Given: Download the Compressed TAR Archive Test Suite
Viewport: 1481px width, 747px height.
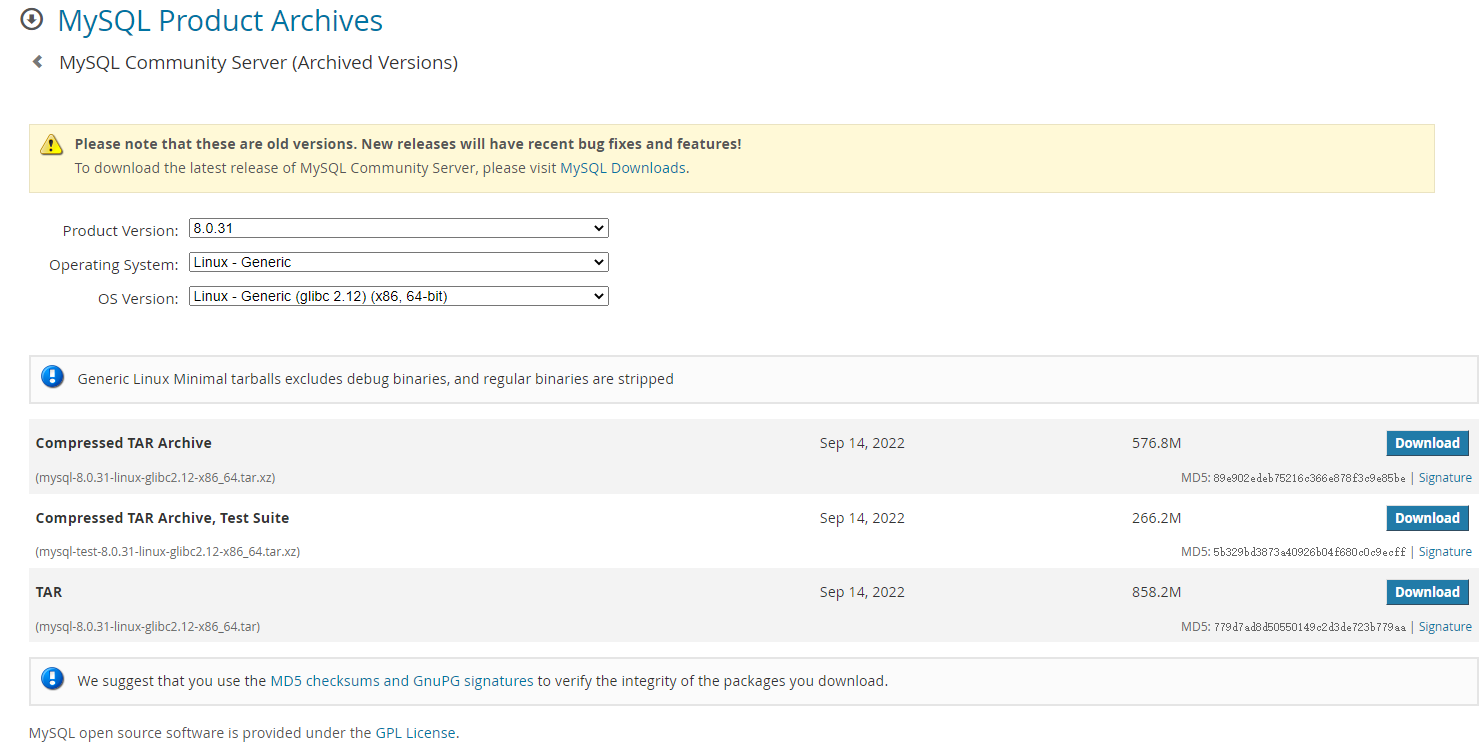Looking at the screenshot, I should [1427, 518].
